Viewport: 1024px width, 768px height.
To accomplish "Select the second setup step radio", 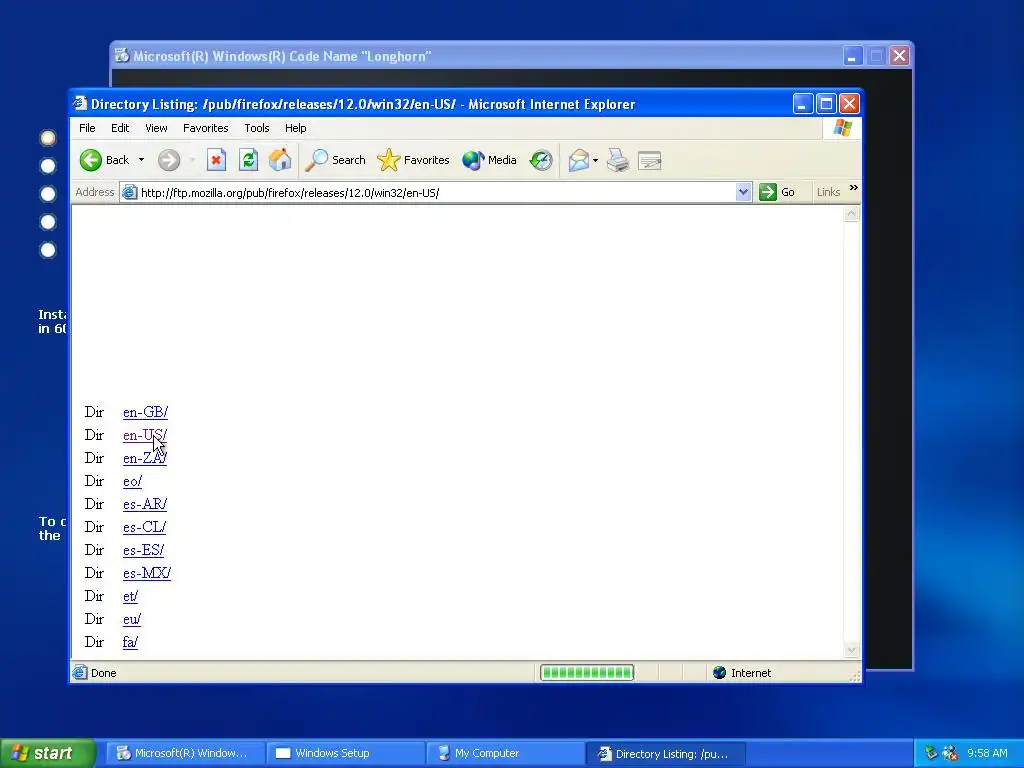I will click(x=48, y=166).
